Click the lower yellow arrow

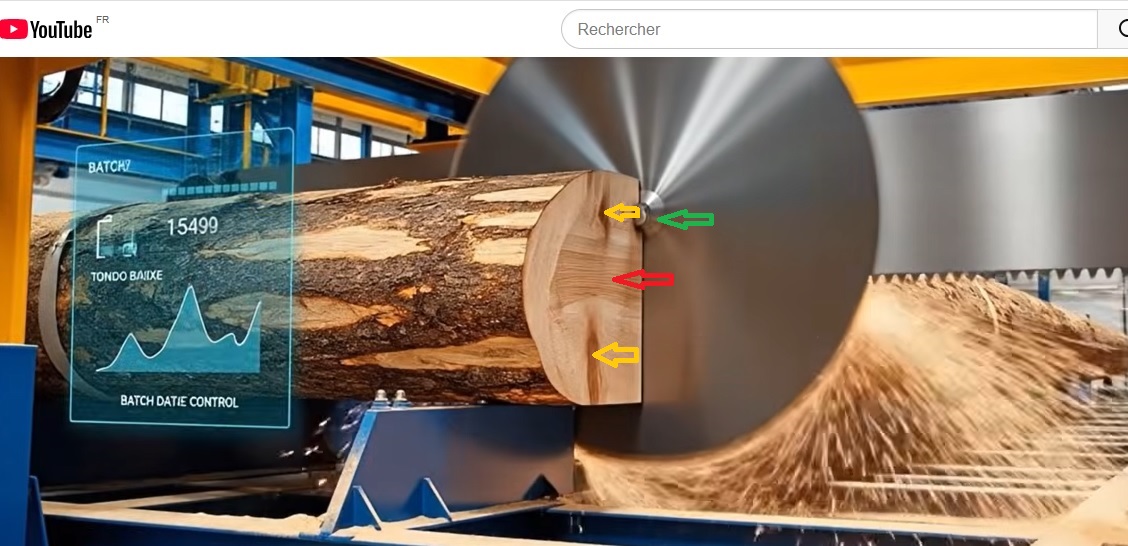coord(615,355)
